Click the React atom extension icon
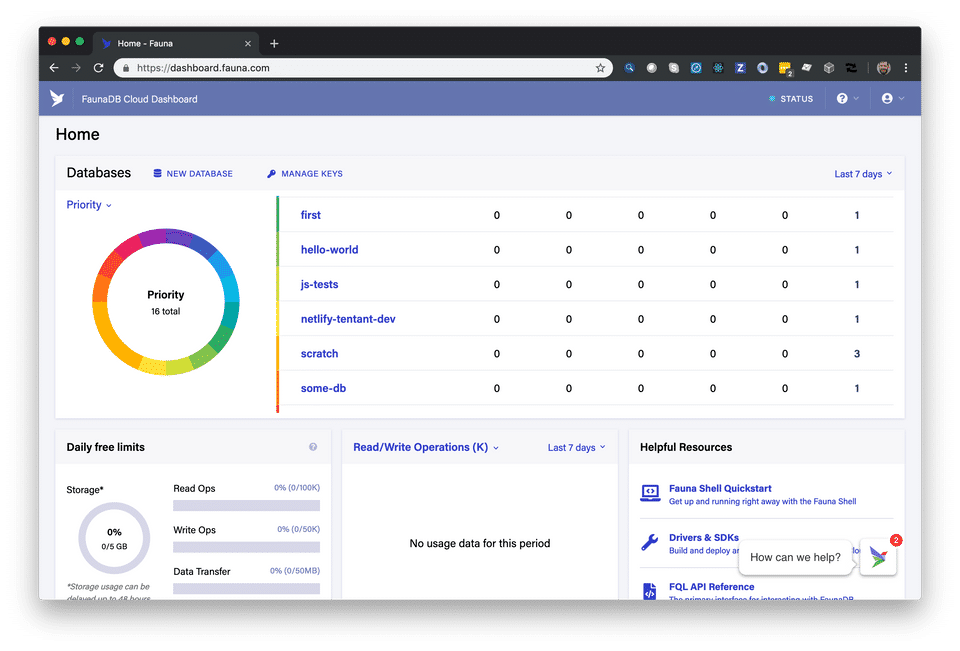 pos(718,68)
